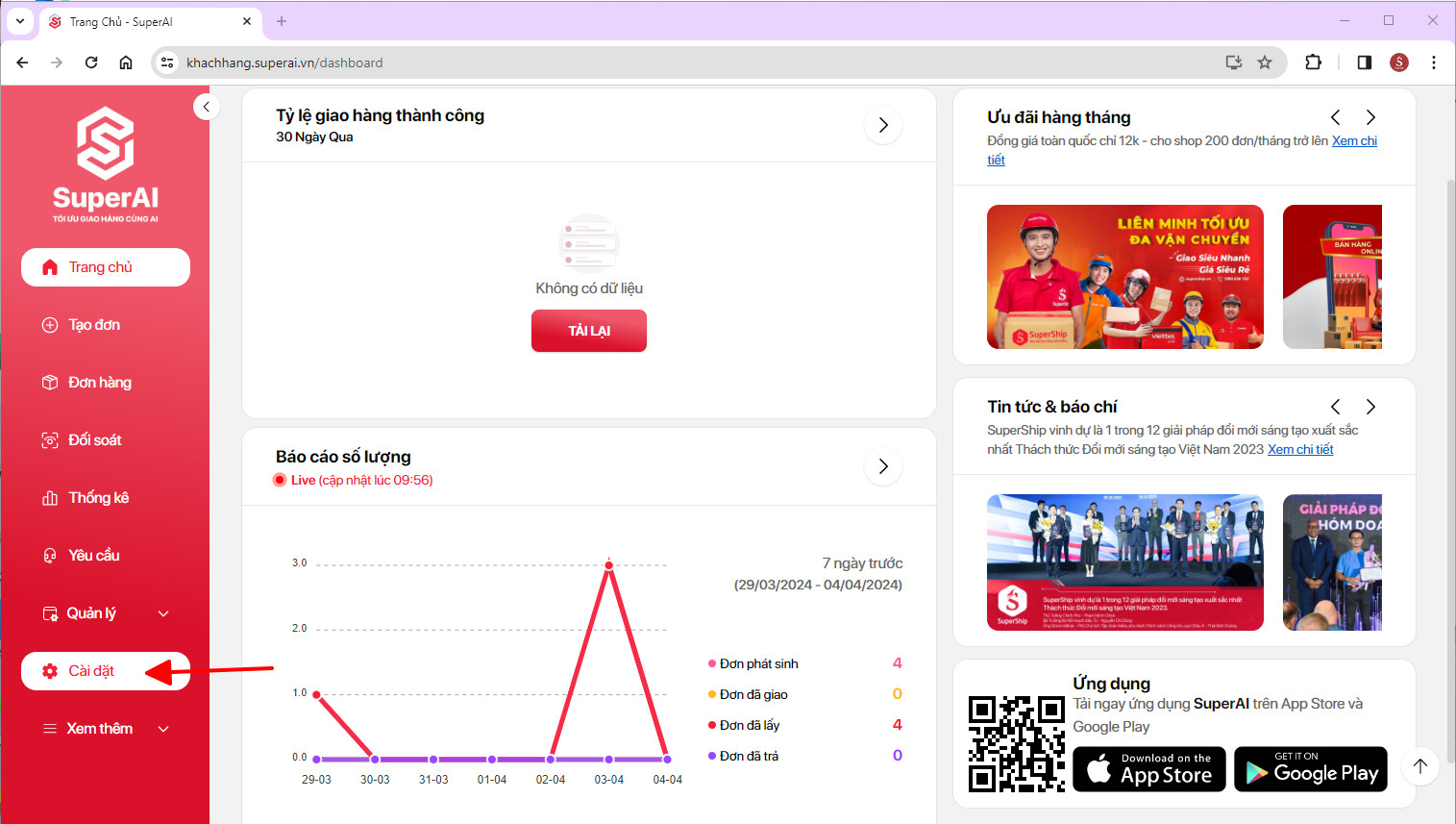Expand the Quản lý submenu chevron

tap(163, 613)
